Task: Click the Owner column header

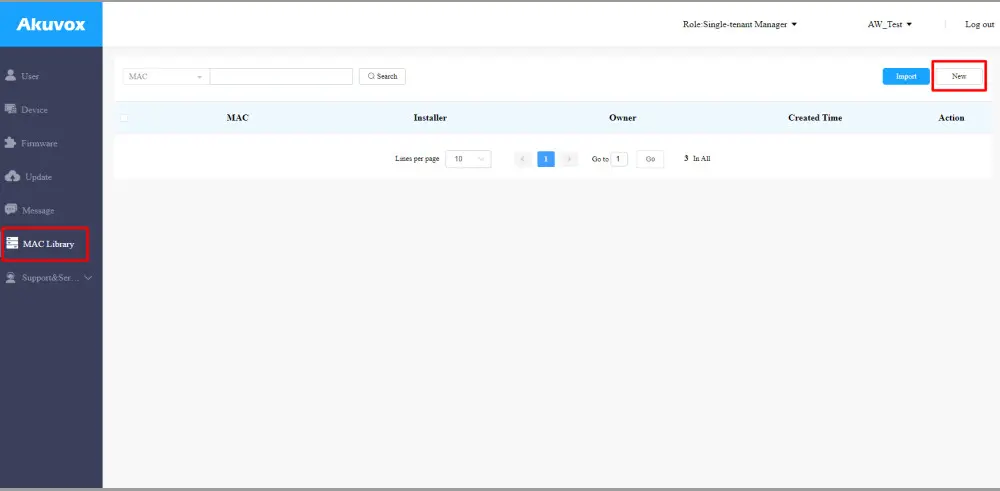Action: pyautogui.click(x=622, y=118)
